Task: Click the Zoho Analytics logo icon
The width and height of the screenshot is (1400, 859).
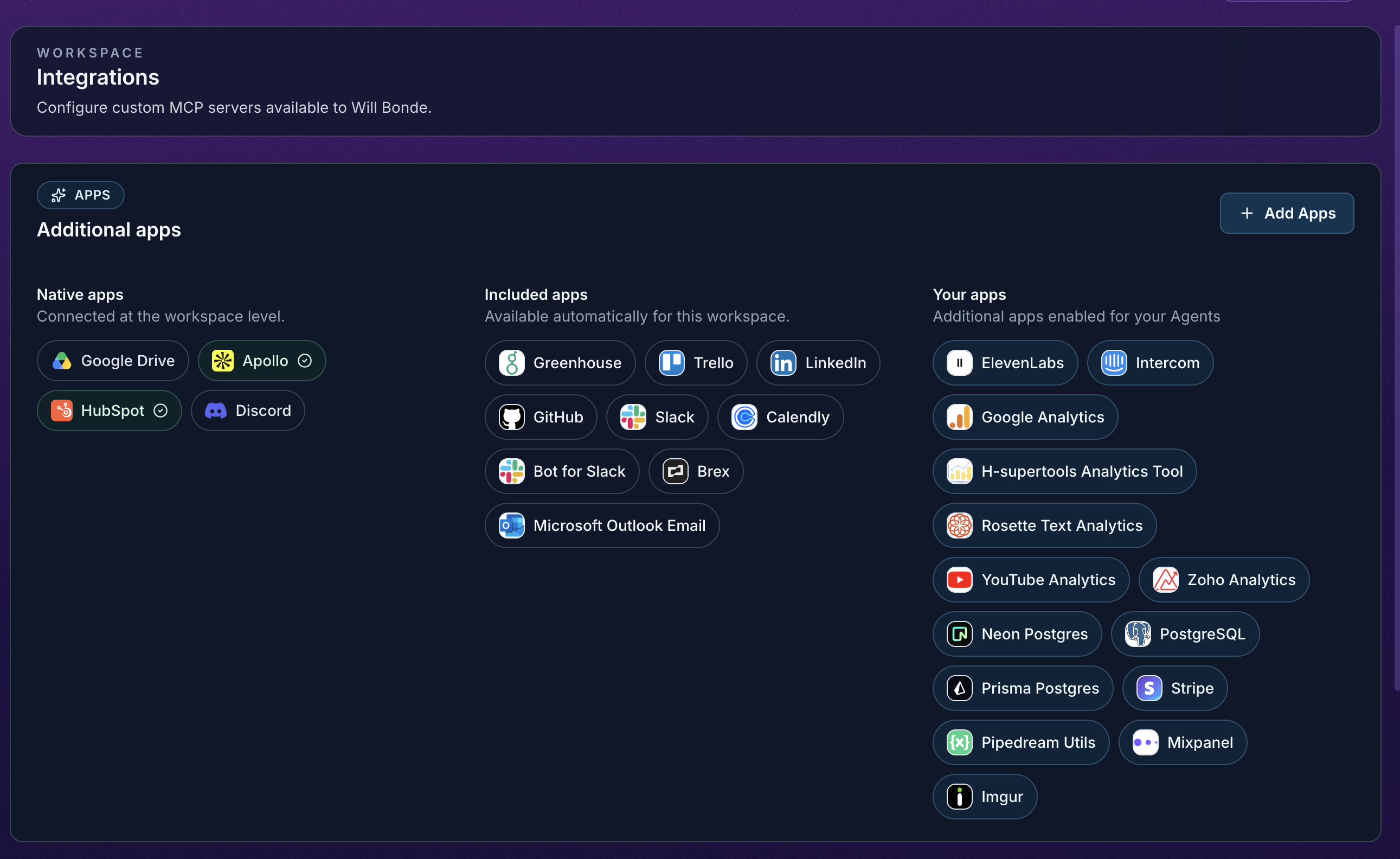Action: (x=1166, y=580)
